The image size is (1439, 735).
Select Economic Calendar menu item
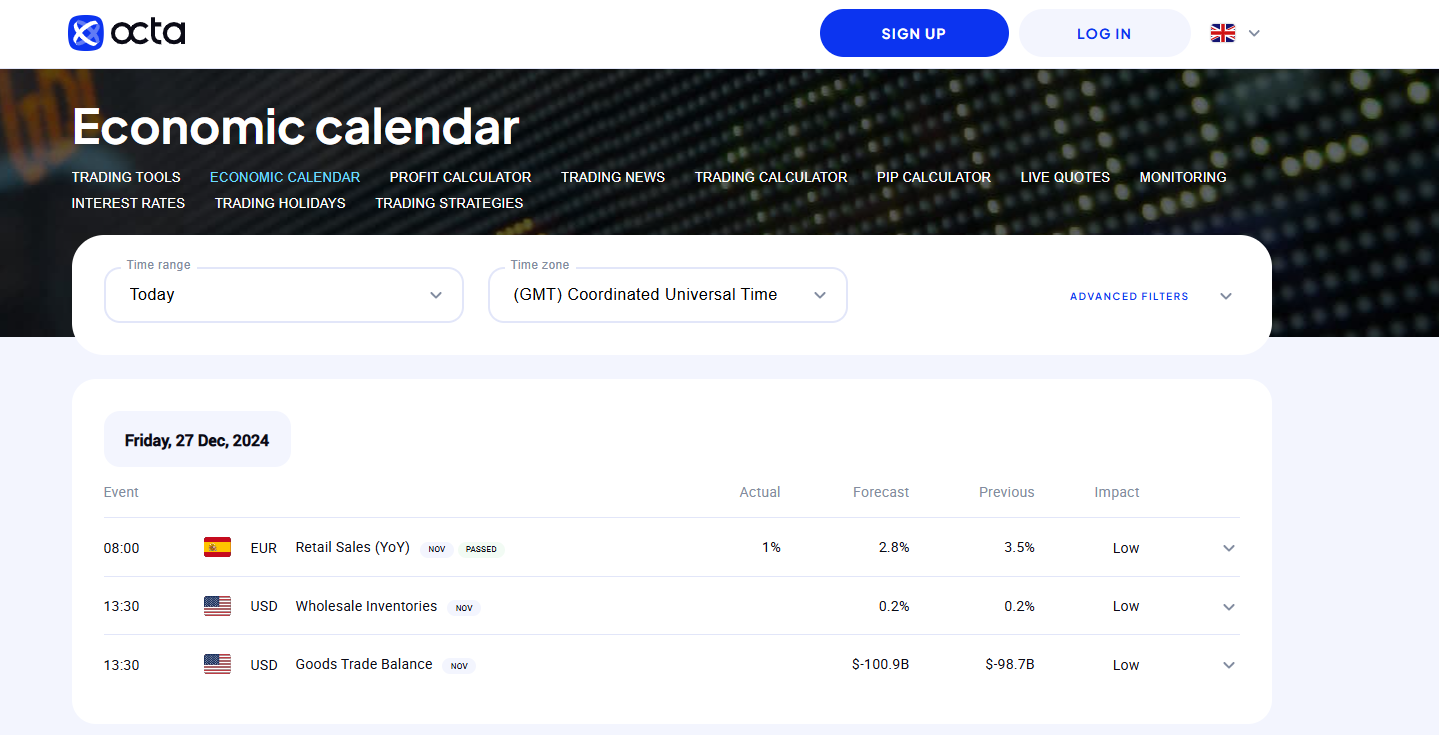(x=285, y=177)
